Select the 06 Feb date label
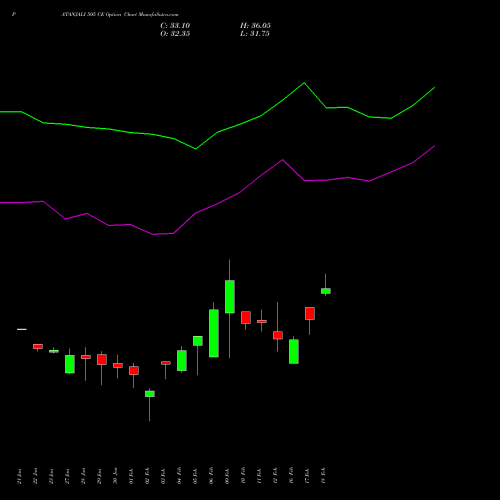The height and width of the screenshot is (500, 500). (211, 476)
